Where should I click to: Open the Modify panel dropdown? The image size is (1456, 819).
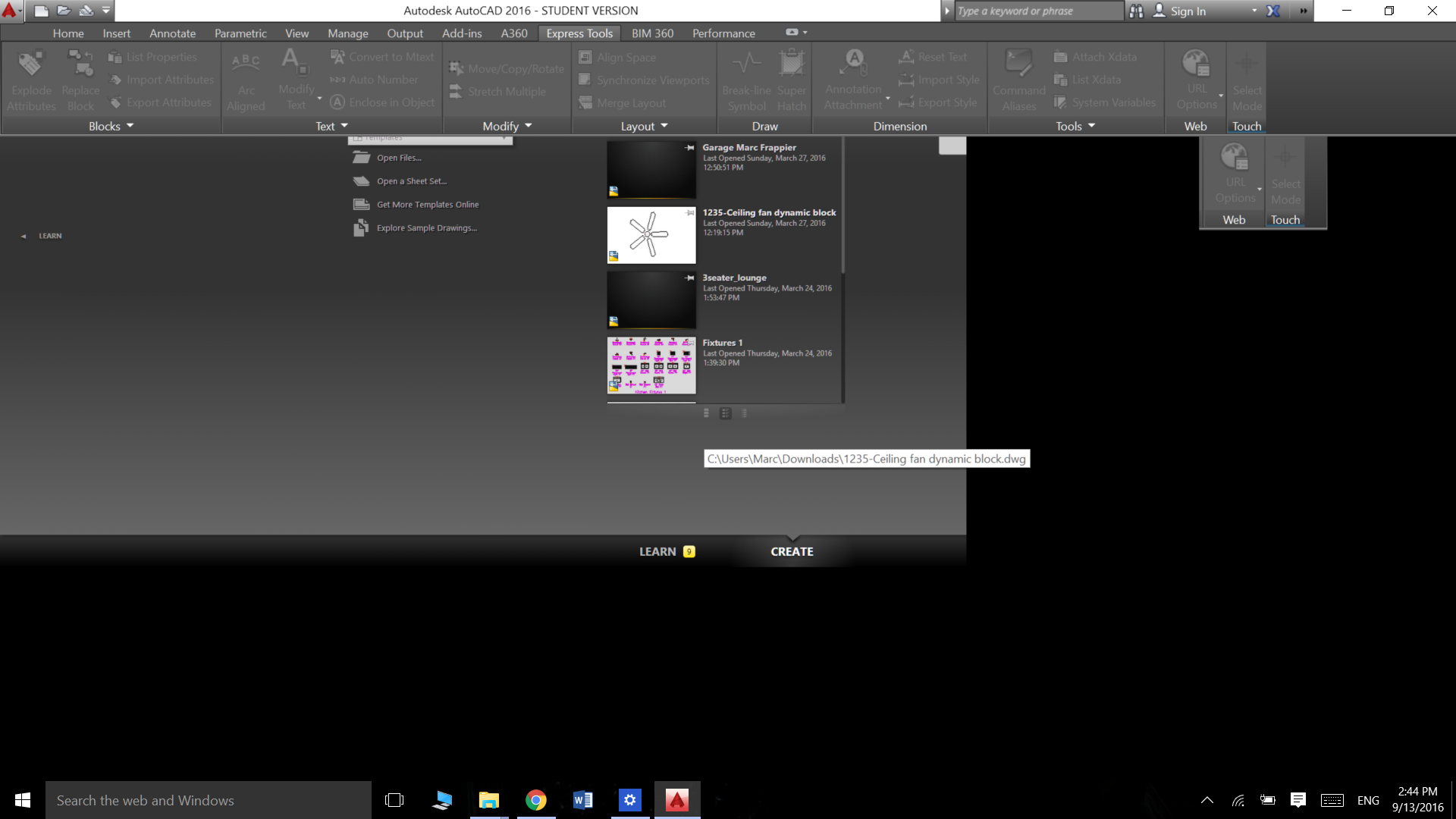(x=506, y=126)
